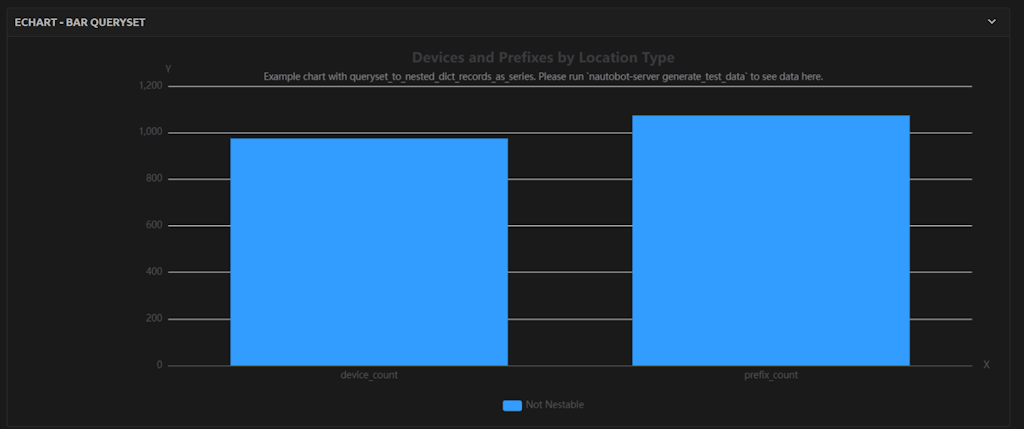
Task: Select the 600 y-axis tick label
Action: [153, 225]
